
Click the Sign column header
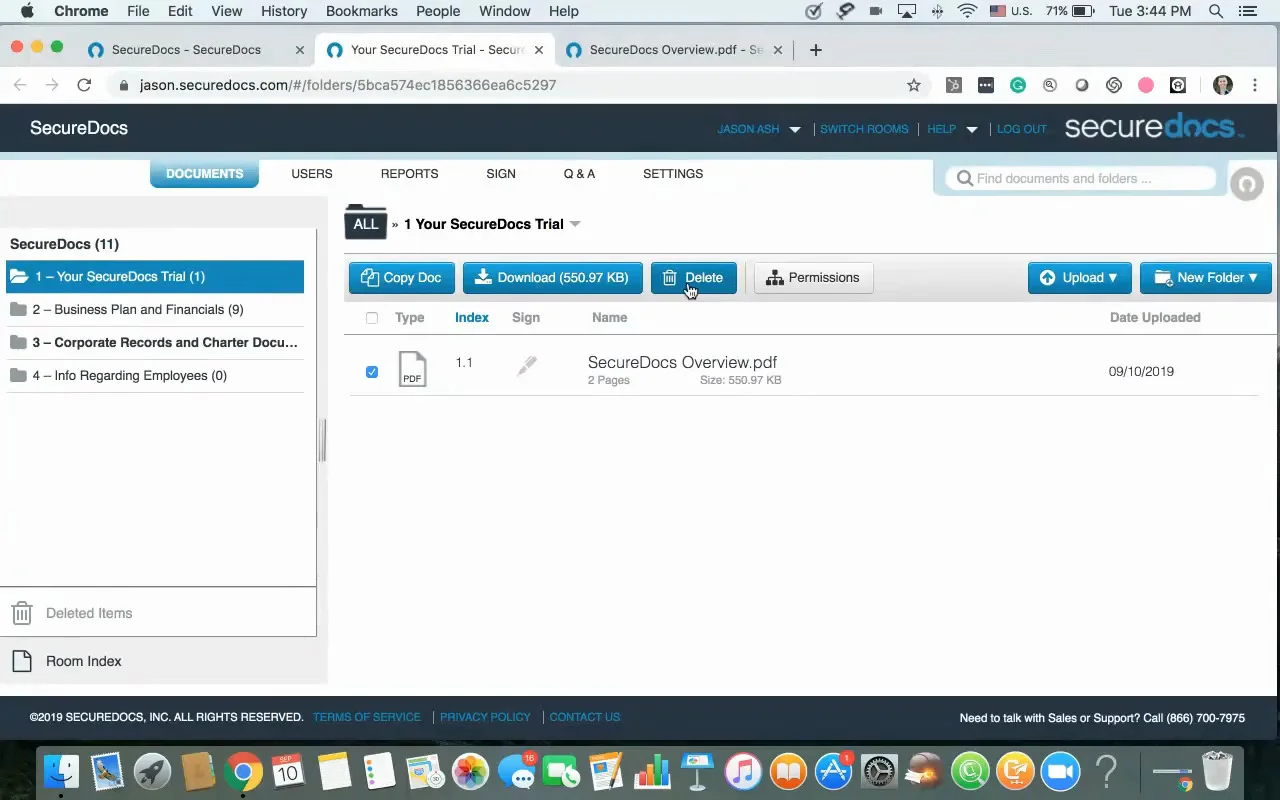click(526, 317)
